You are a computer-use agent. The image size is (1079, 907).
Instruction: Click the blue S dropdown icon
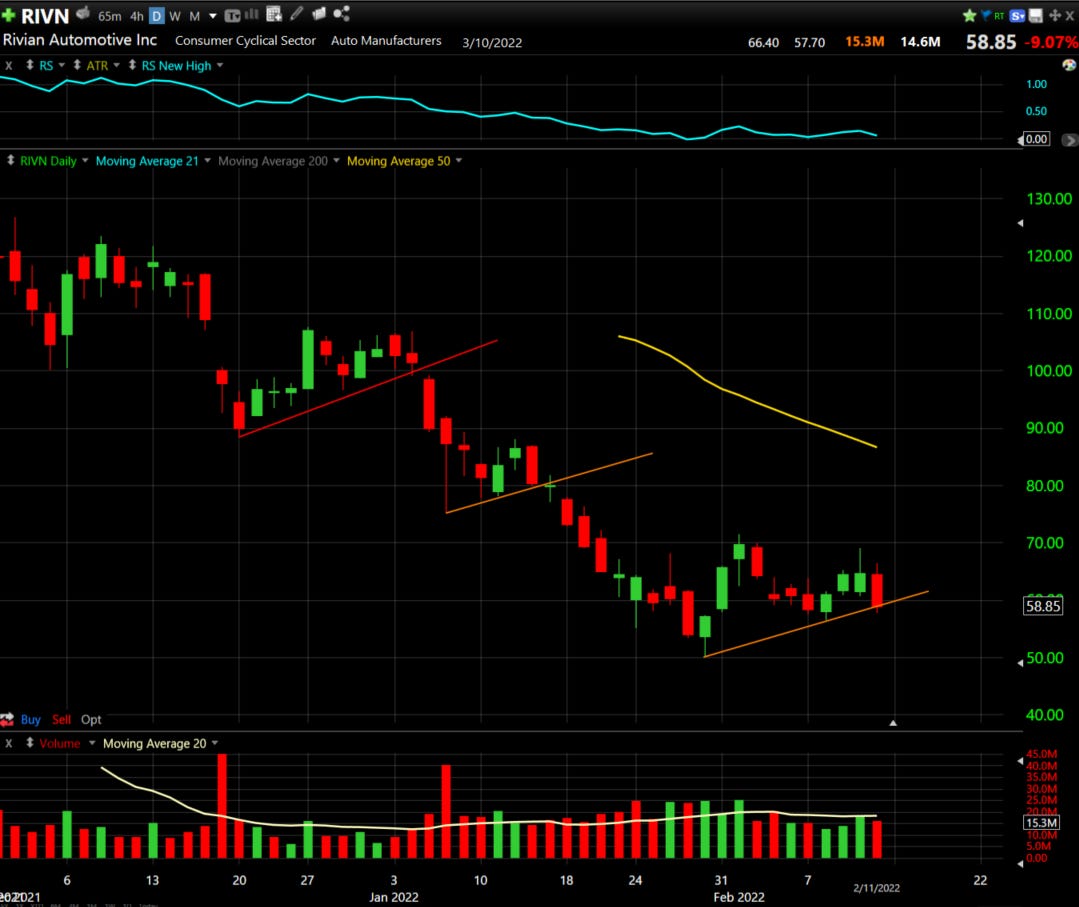tap(1018, 15)
